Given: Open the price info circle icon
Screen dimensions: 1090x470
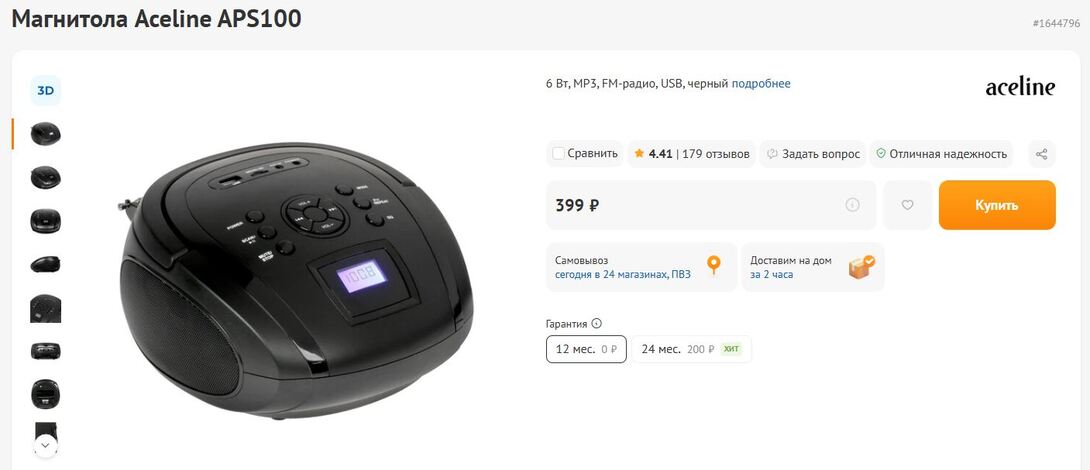Looking at the screenshot, I should [x=852, y=205].
